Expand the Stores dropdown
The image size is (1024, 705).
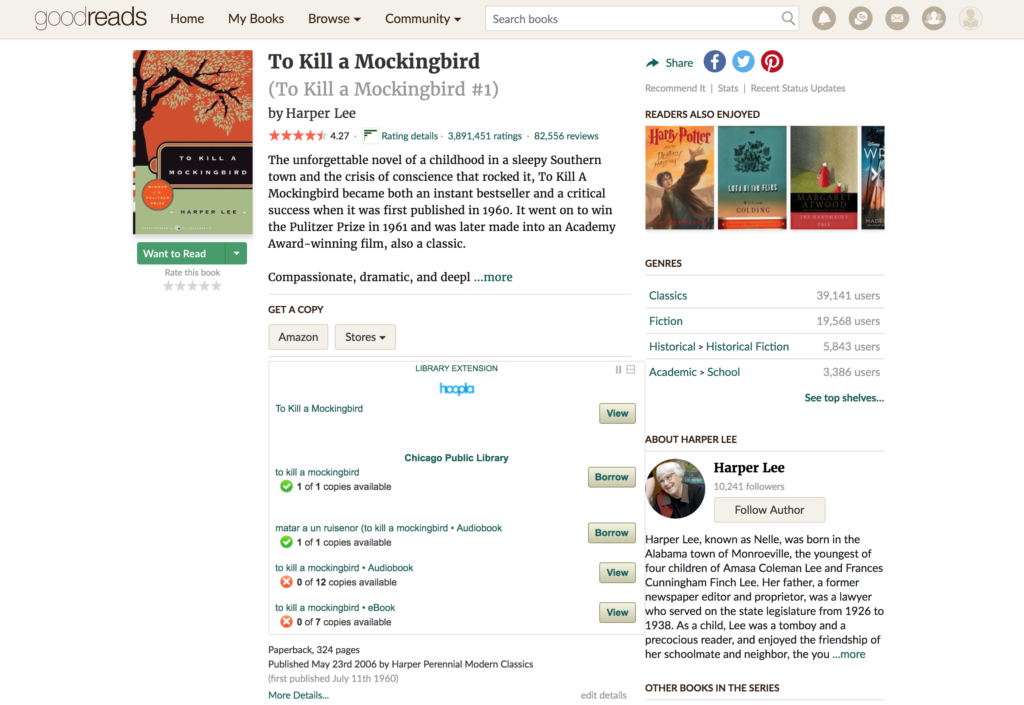[x=365, y=337]
